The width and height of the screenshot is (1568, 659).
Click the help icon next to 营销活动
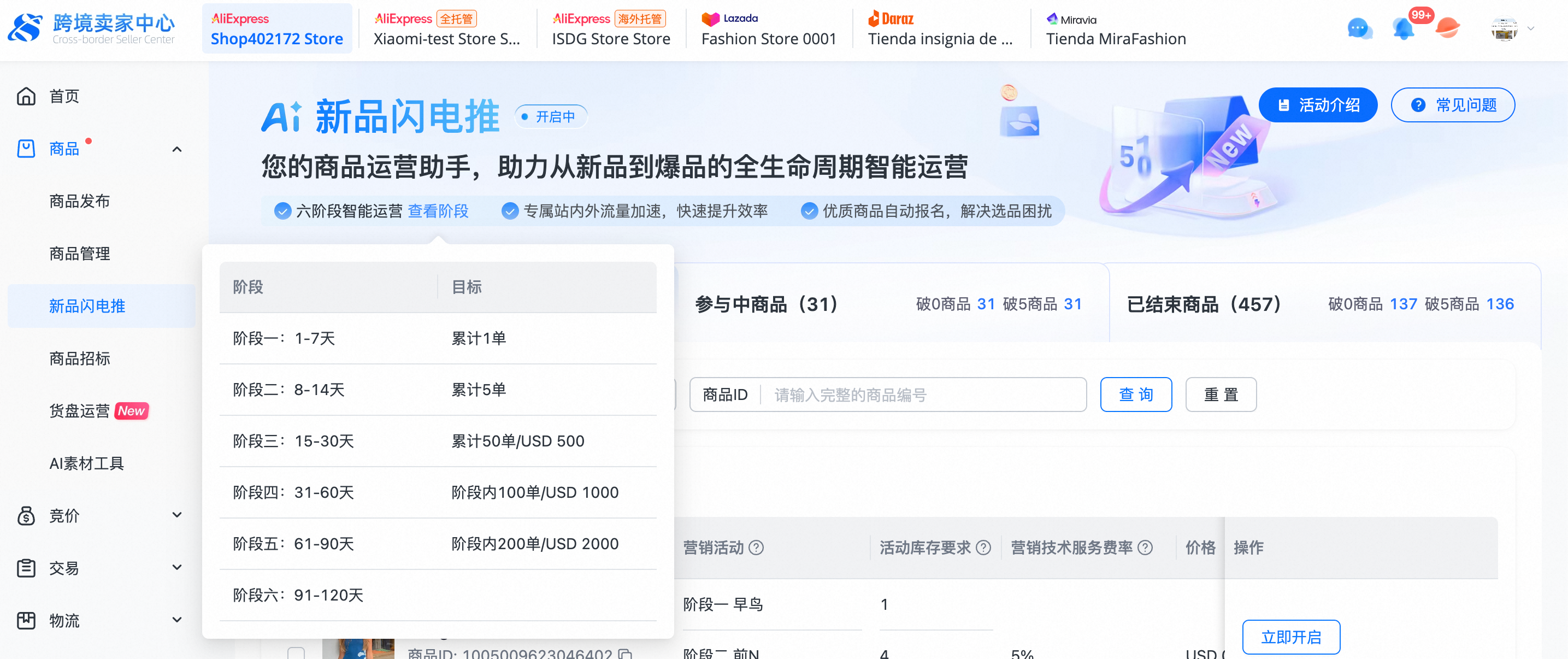coord(756,548)
